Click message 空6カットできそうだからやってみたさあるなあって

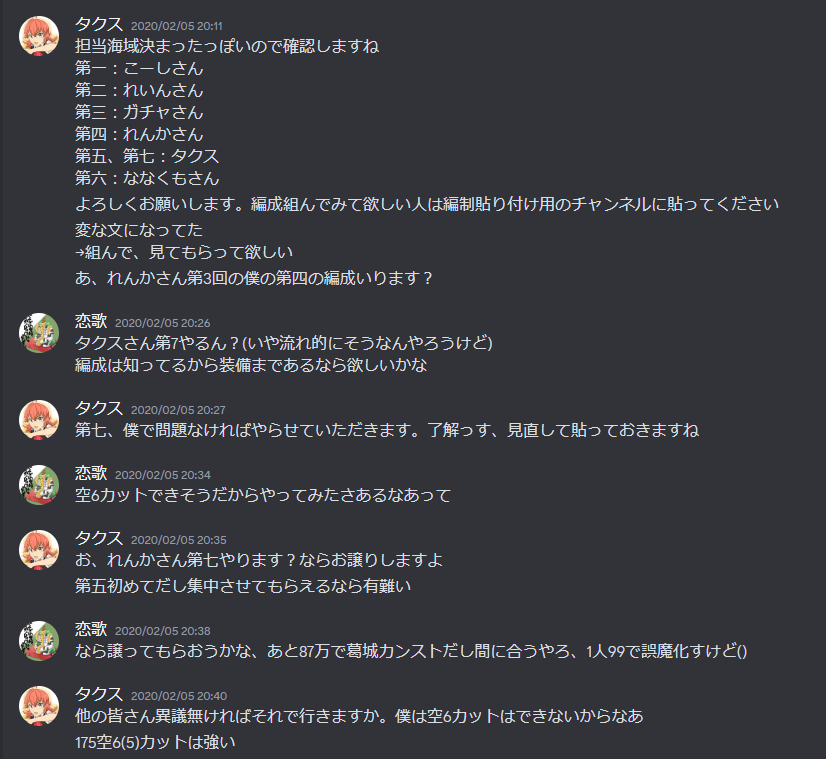click(x=263, y=496)
